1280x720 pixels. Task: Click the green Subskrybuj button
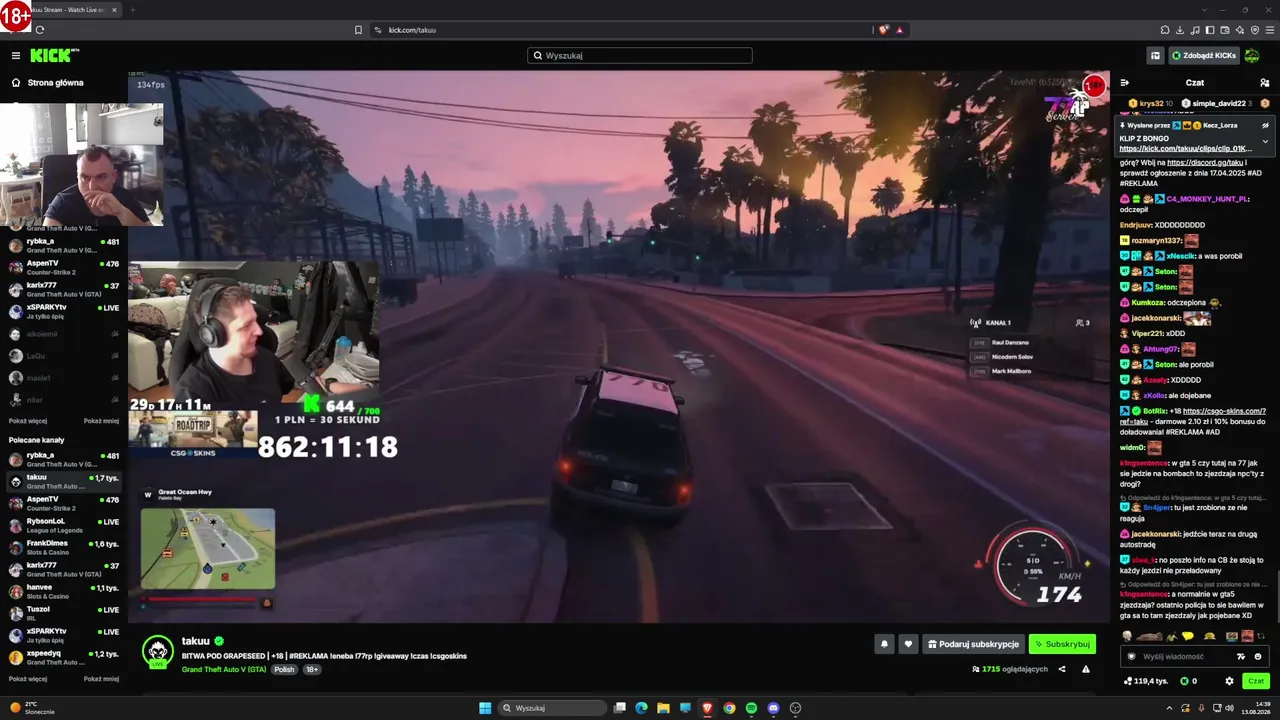click(x=1062, y=644)
